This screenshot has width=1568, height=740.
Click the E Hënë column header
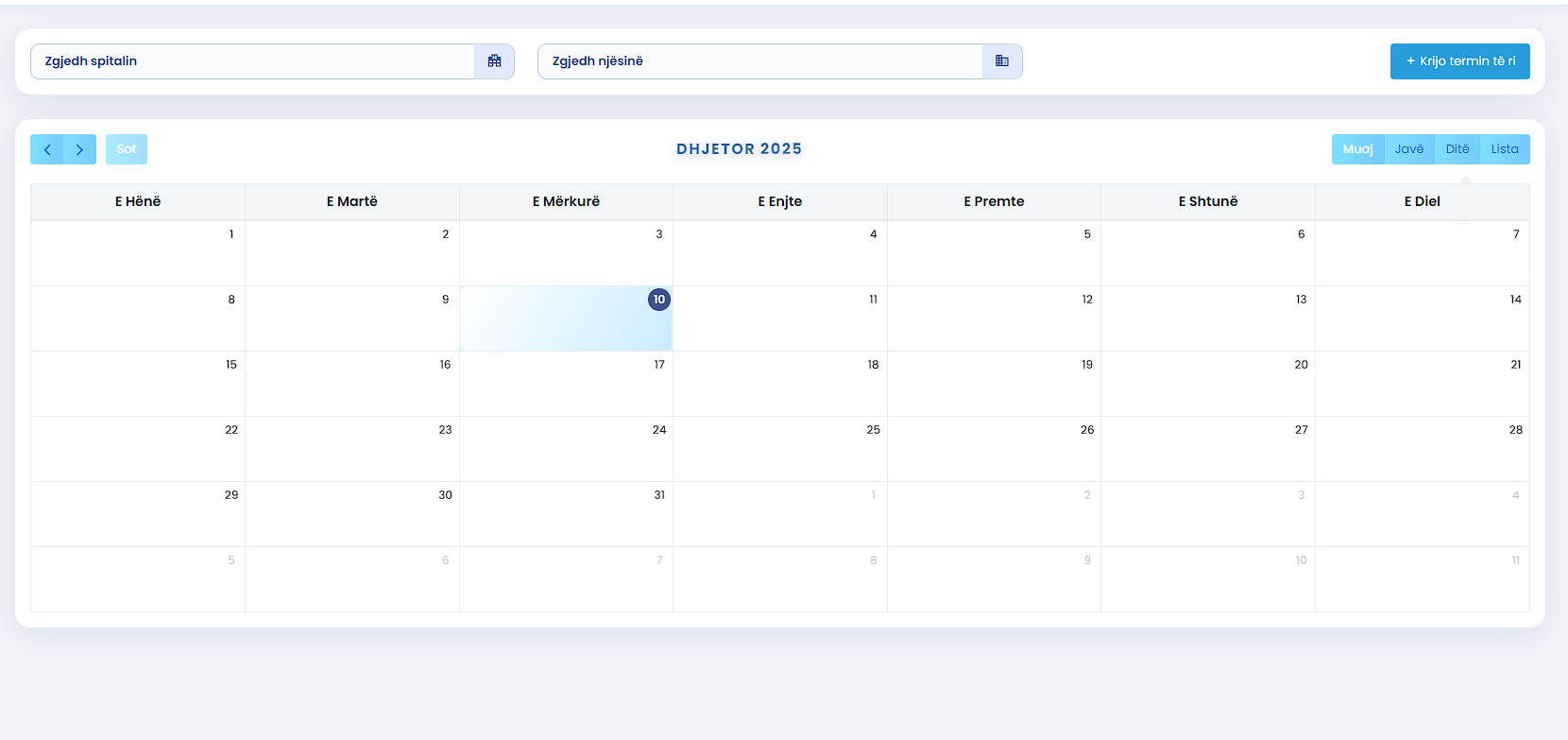(x=138, y=201)
